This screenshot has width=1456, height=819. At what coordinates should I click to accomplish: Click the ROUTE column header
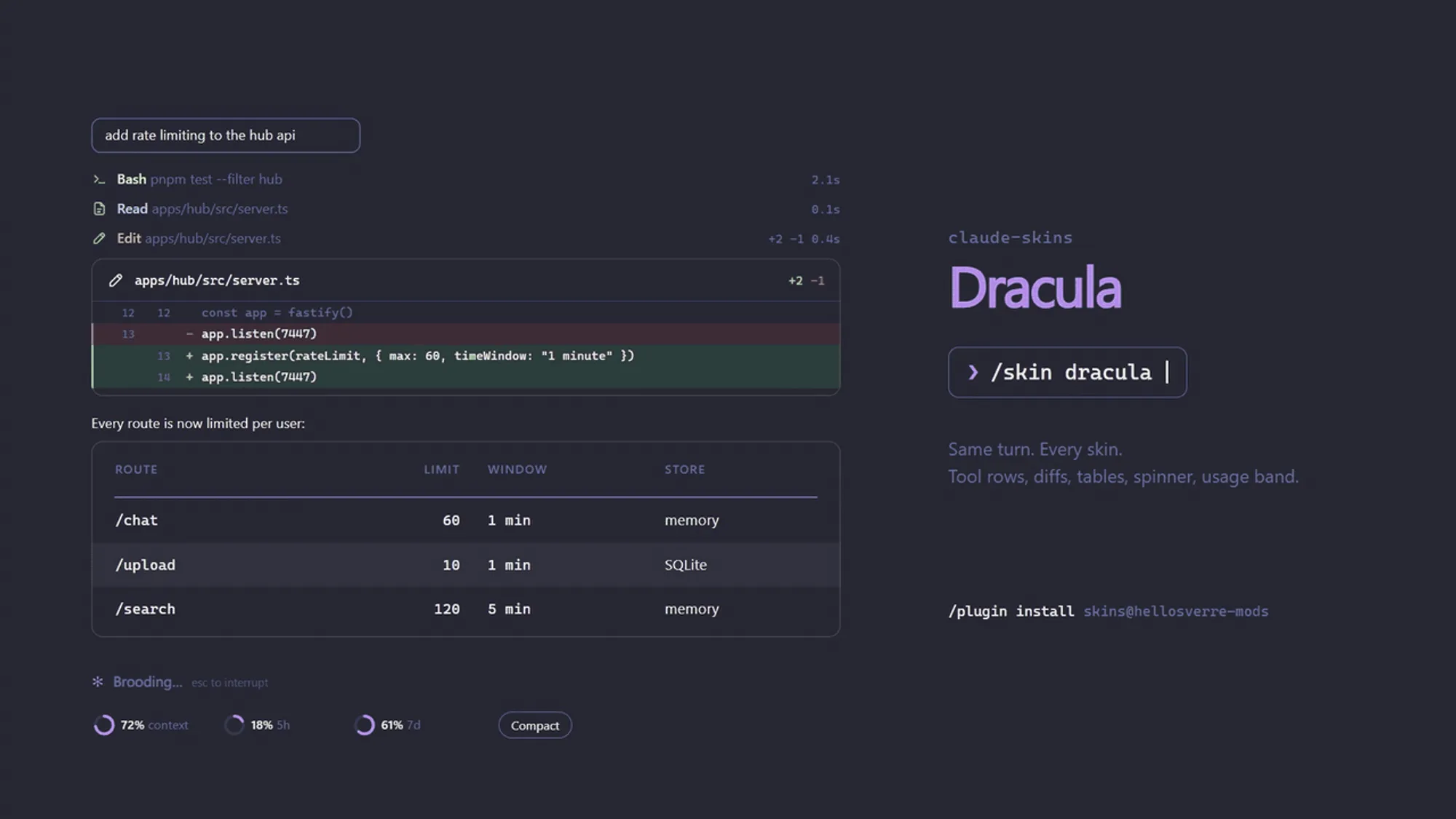click(x=136, y=470)
